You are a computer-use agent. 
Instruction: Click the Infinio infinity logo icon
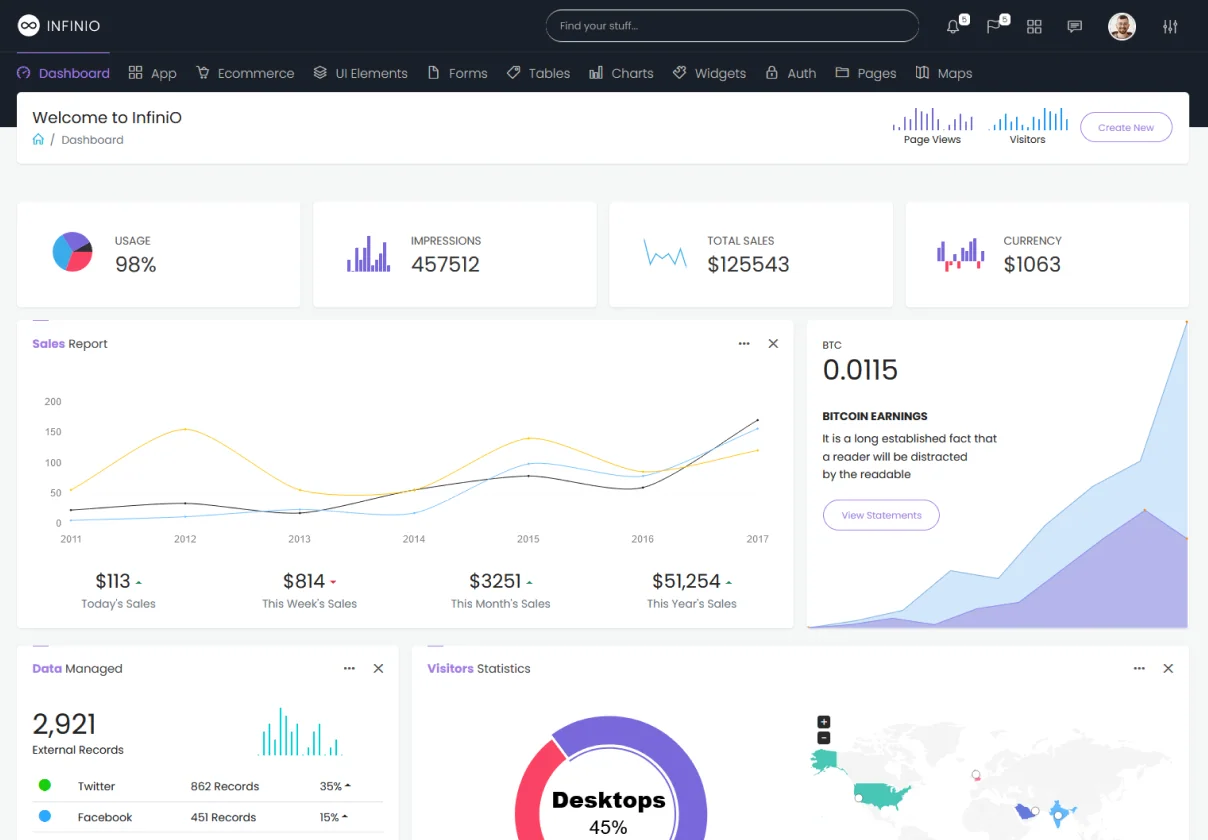pos(28,26)
